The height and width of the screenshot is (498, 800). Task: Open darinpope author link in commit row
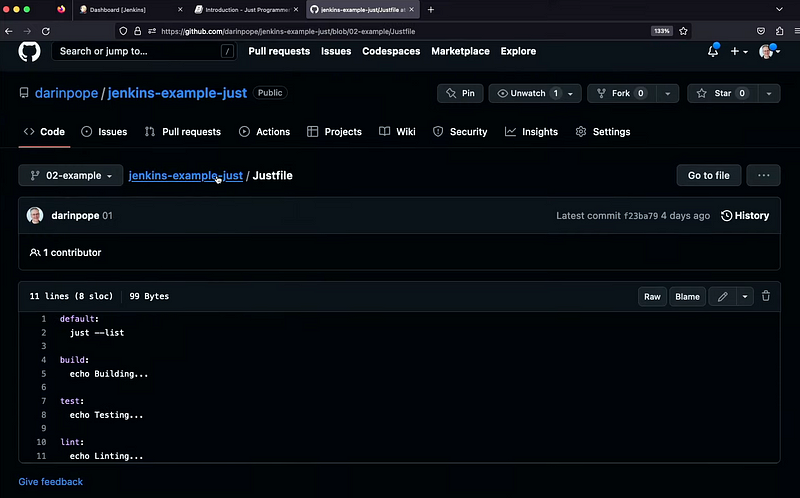point(75,215)
